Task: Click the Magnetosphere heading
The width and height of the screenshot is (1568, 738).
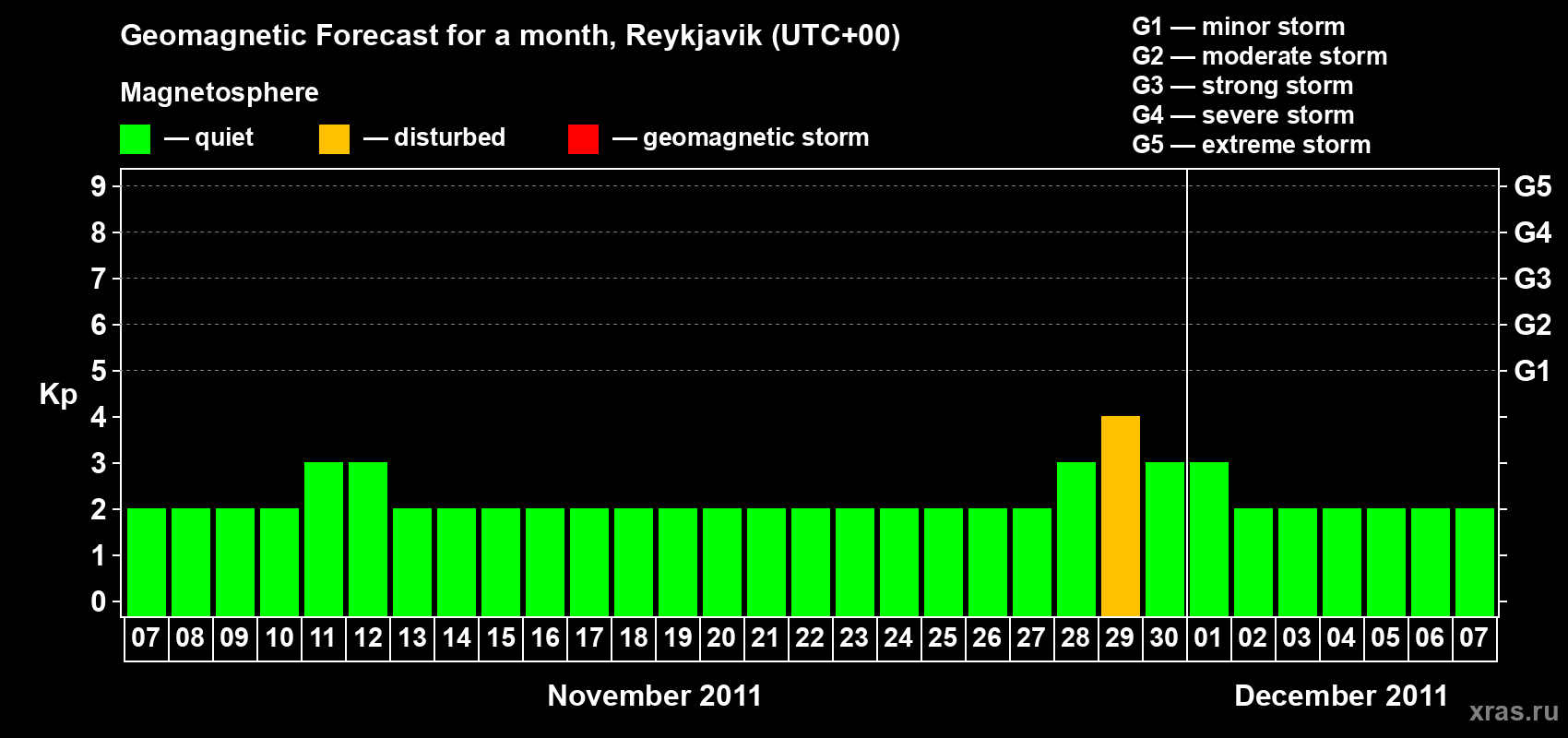Action: coord(220,92)
